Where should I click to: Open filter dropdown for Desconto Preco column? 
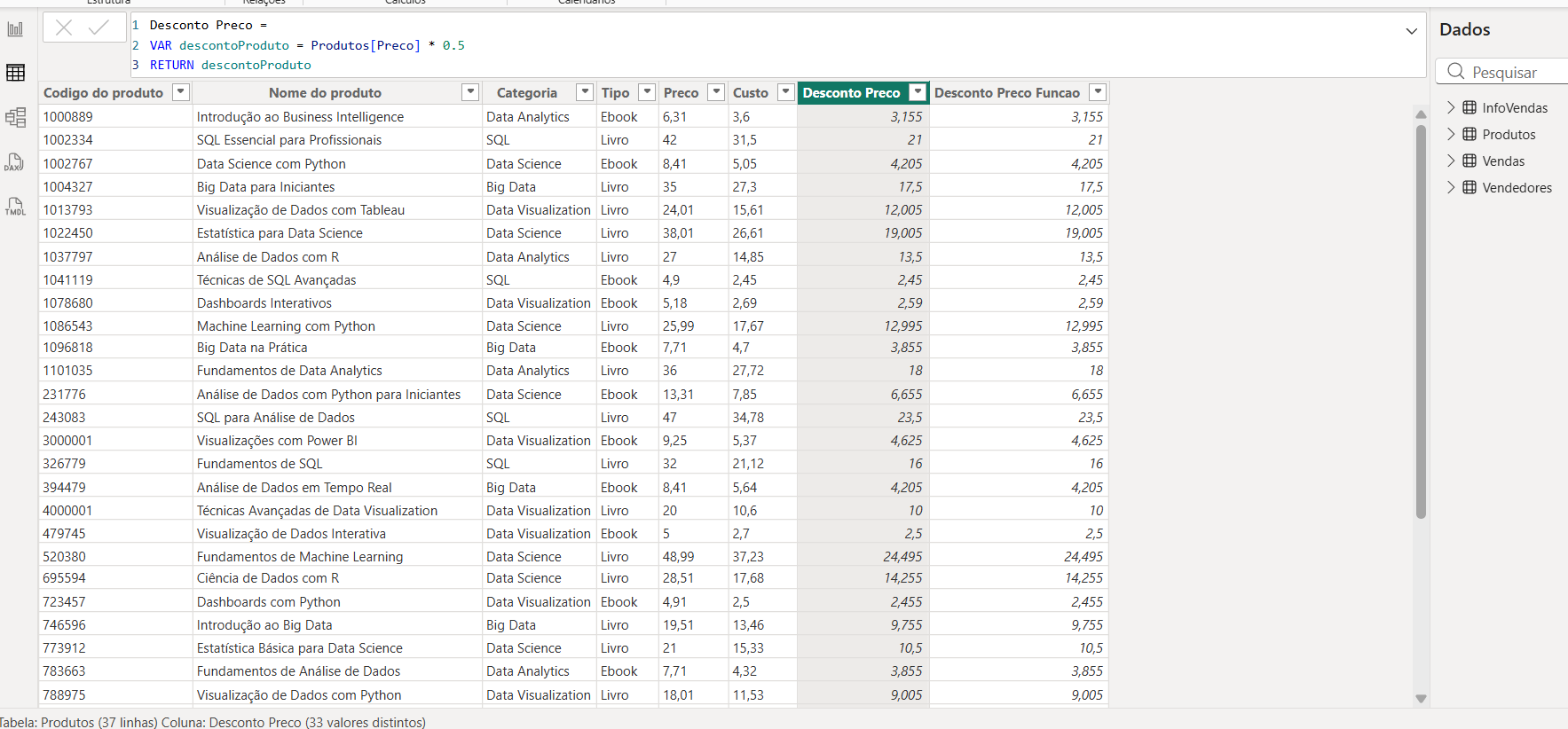(x=918, y=92)
